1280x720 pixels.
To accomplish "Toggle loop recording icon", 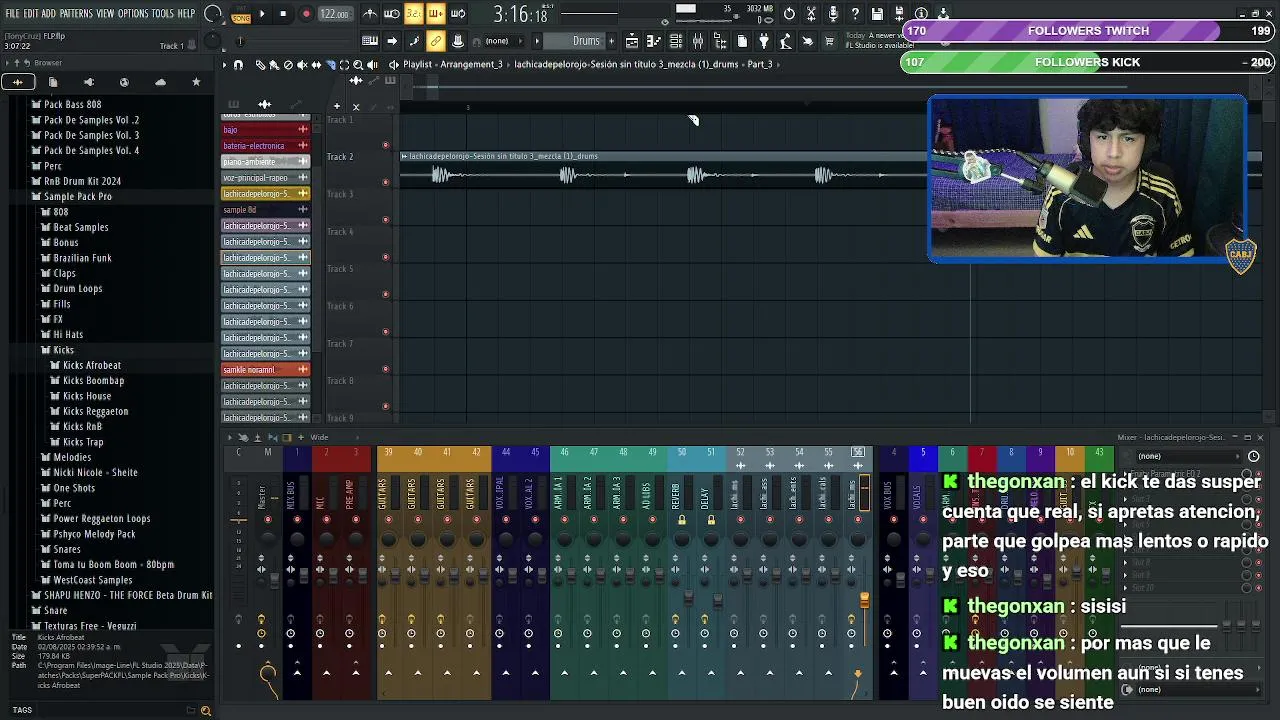I will 458,14.
